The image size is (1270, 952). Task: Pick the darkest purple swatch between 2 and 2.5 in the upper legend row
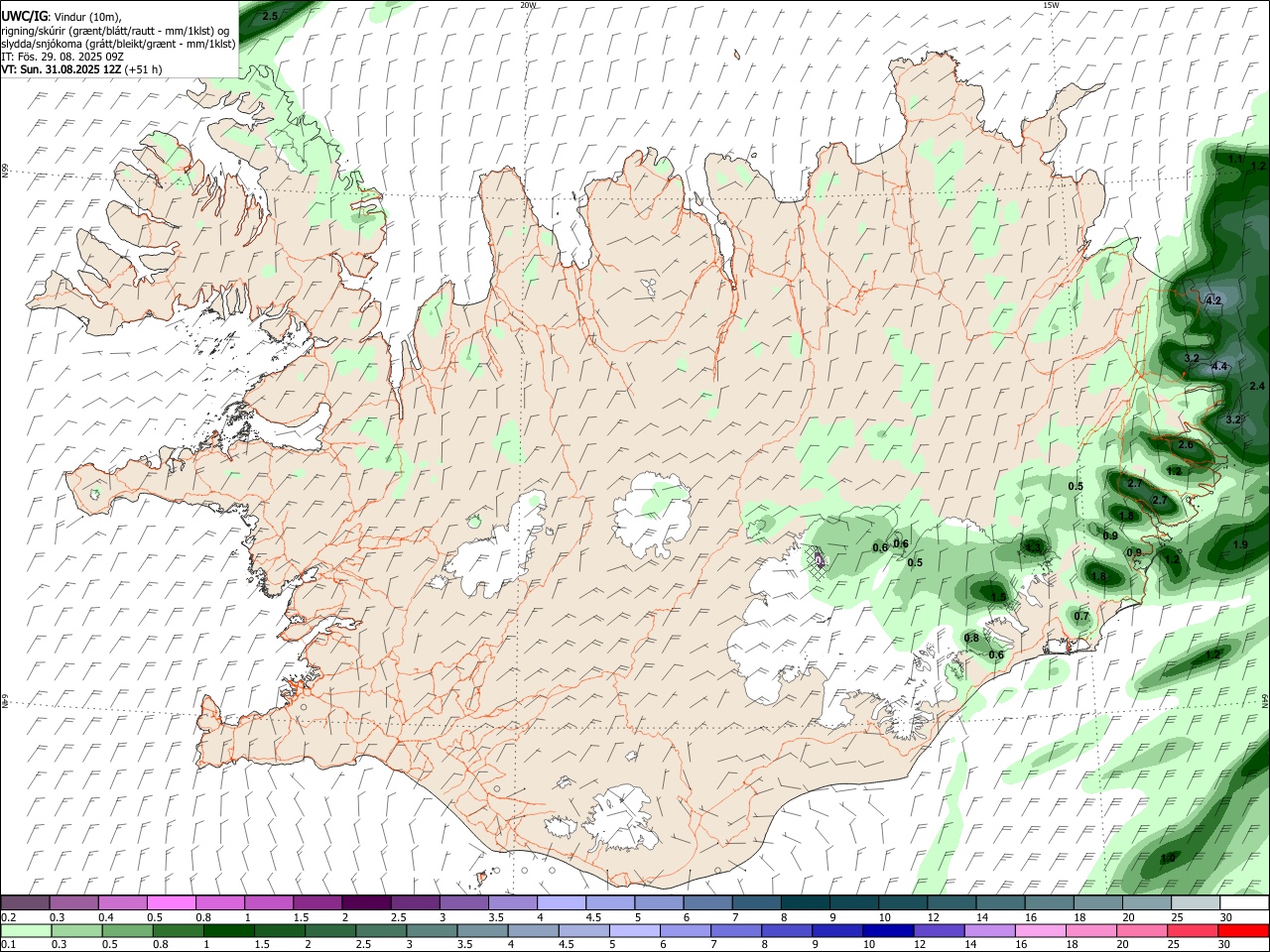[x=365, y=902]
